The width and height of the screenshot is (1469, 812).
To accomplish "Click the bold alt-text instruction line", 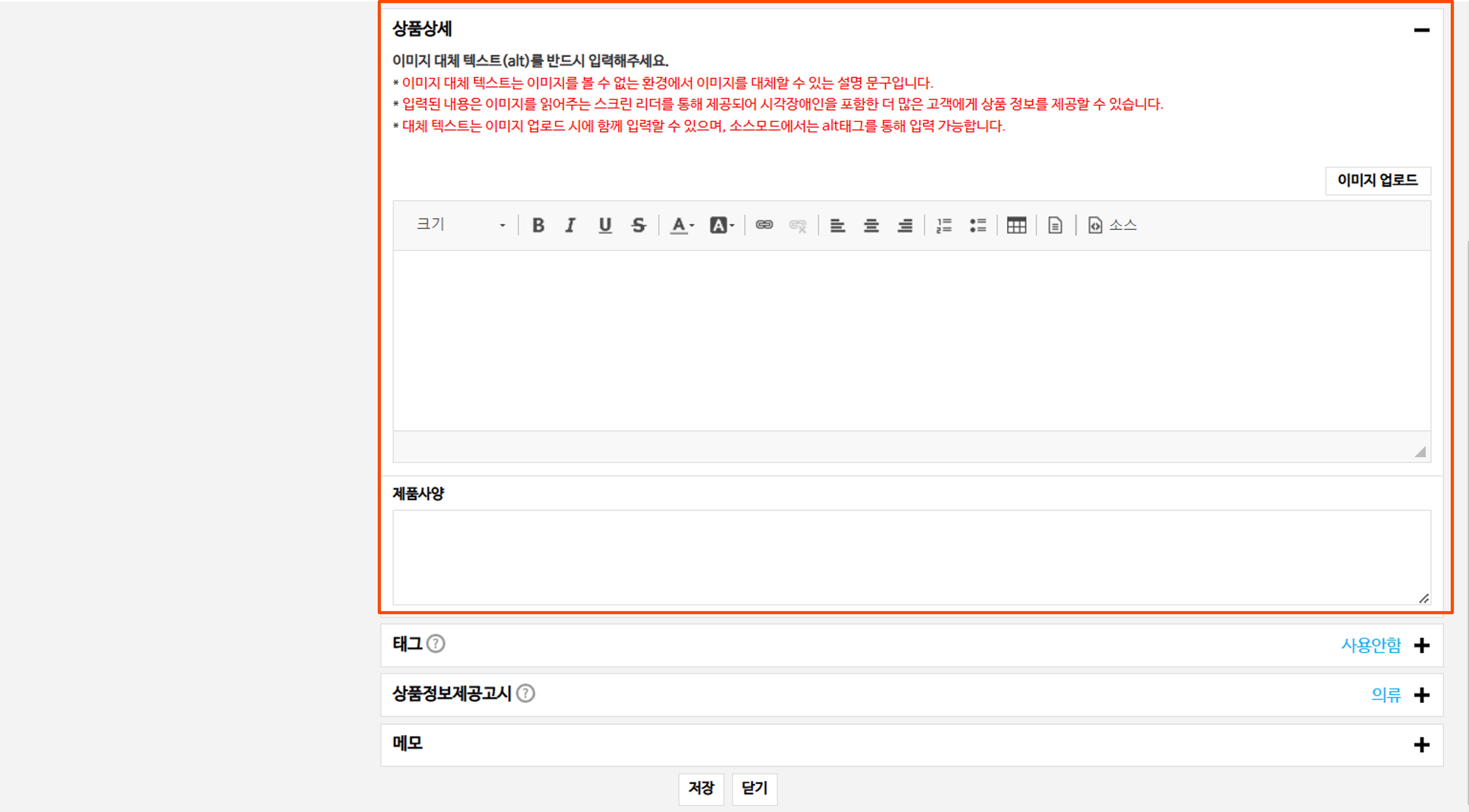I will [x=530, y=60].
